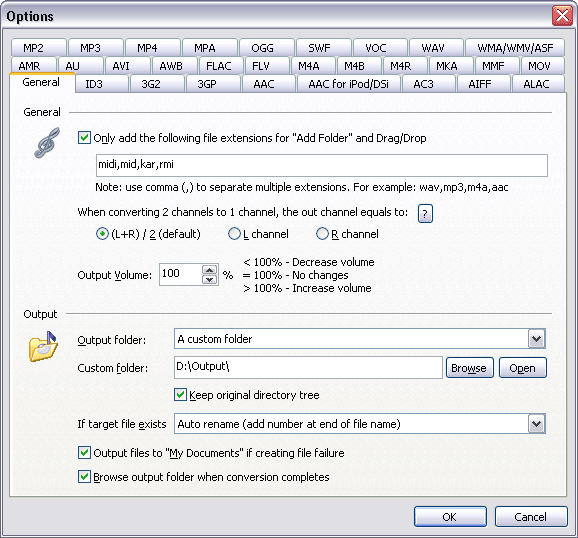Close the Options dialog window
Viewport: 578px width, 538px height.
[562, 16]
